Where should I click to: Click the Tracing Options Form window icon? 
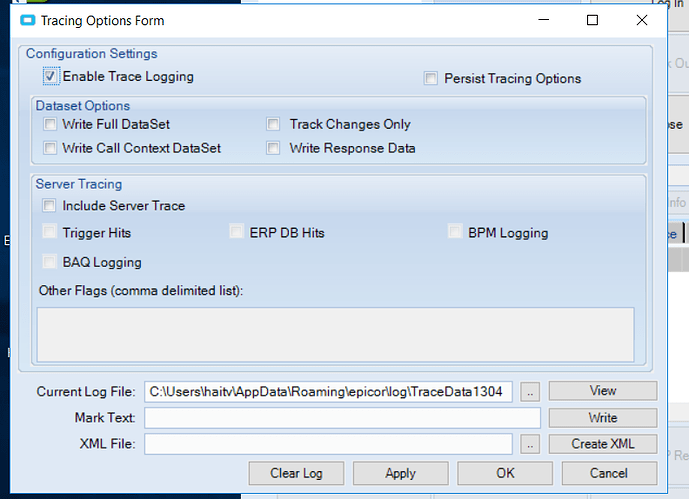28,20
